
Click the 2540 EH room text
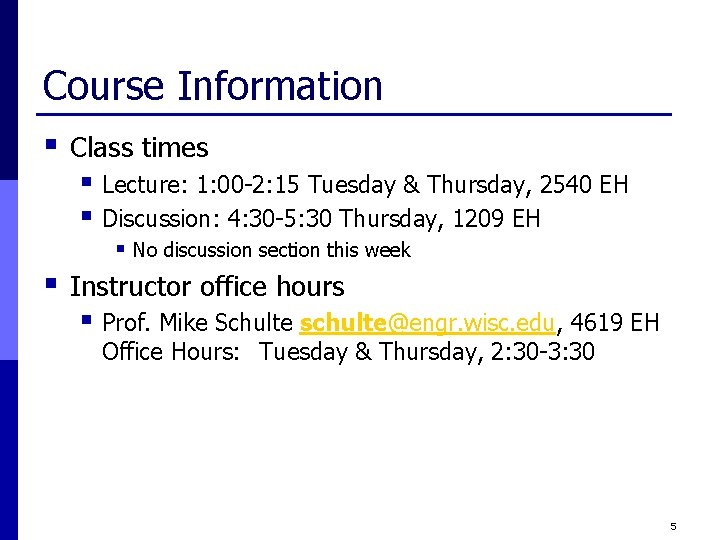pos(584,185)
